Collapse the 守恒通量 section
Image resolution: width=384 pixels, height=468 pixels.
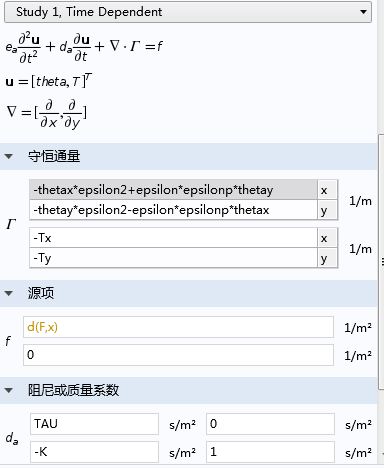[9, 156]
